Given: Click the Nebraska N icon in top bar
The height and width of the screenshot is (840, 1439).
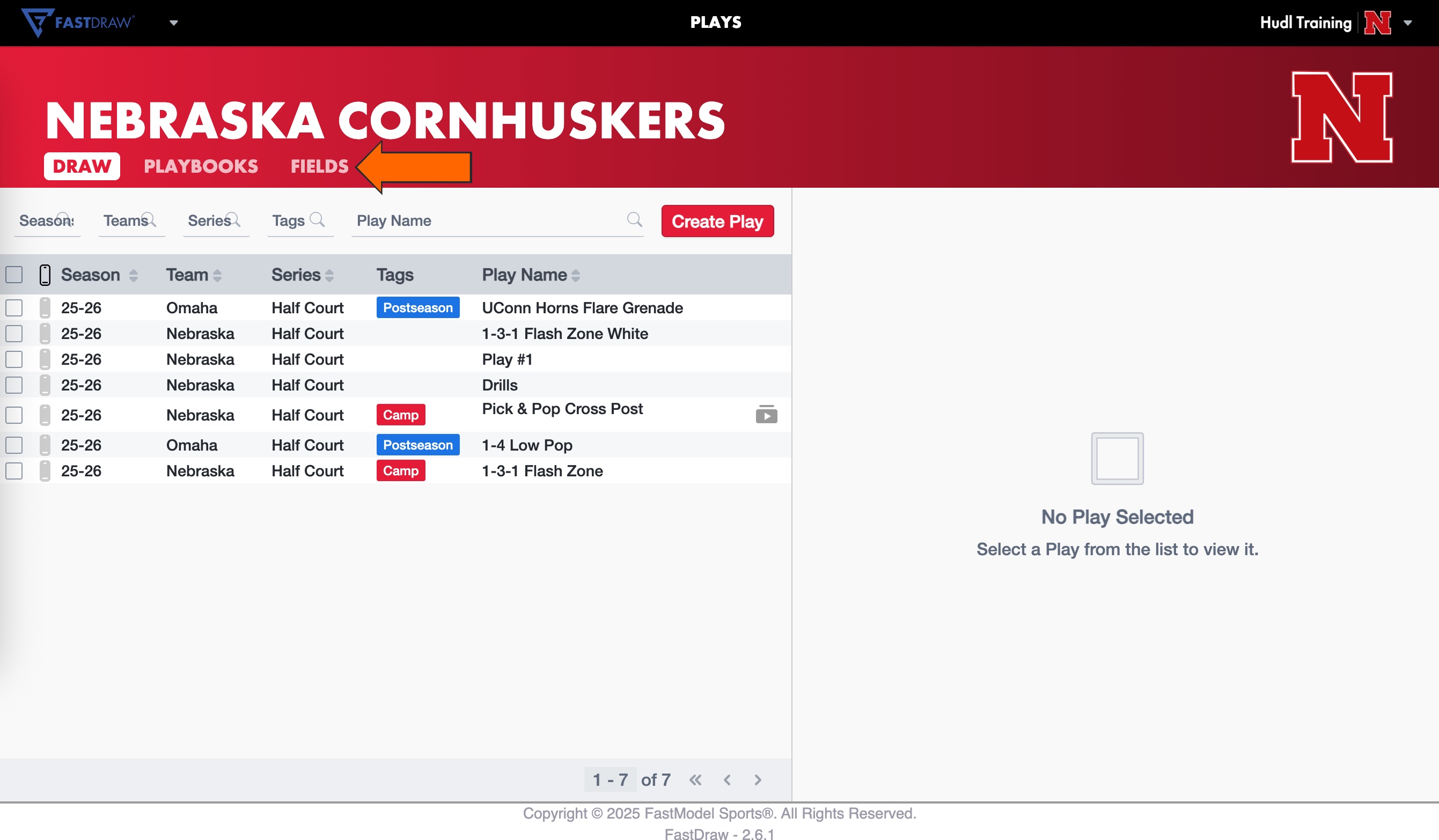Looking at the screenshot, I should pos(1377,23).
